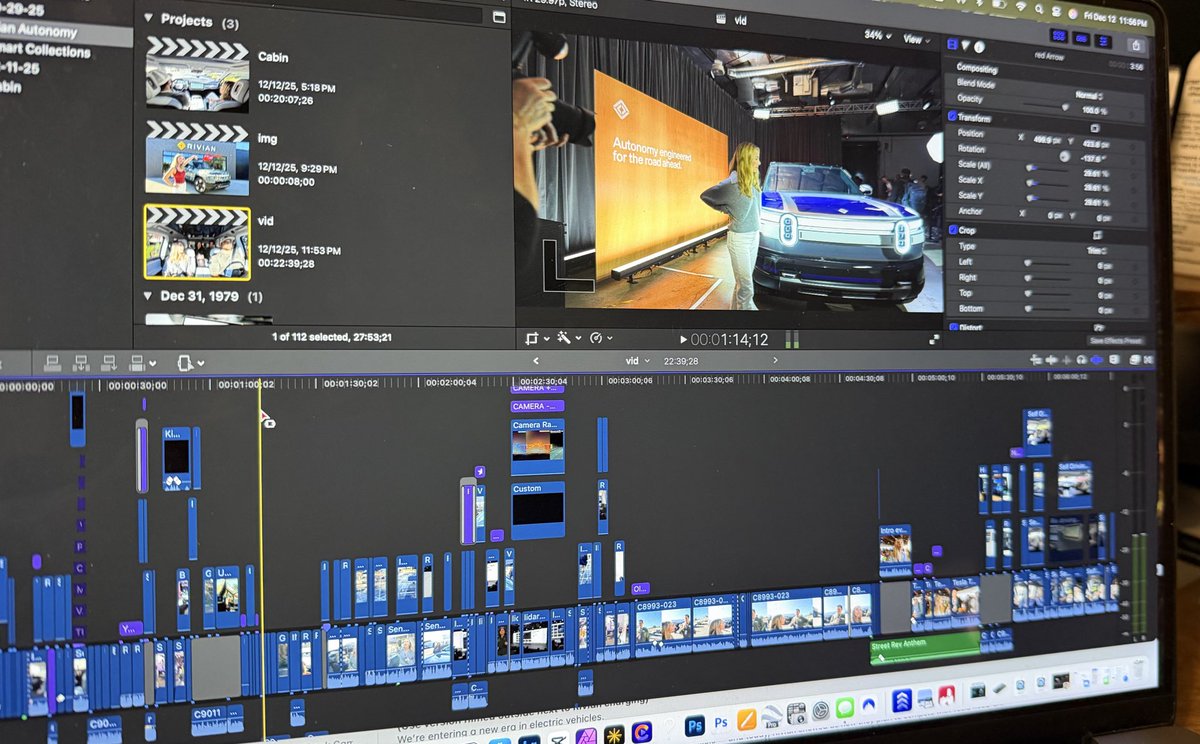
Task: Toggle the browser panel layout button
Action: click(1058, 36)
